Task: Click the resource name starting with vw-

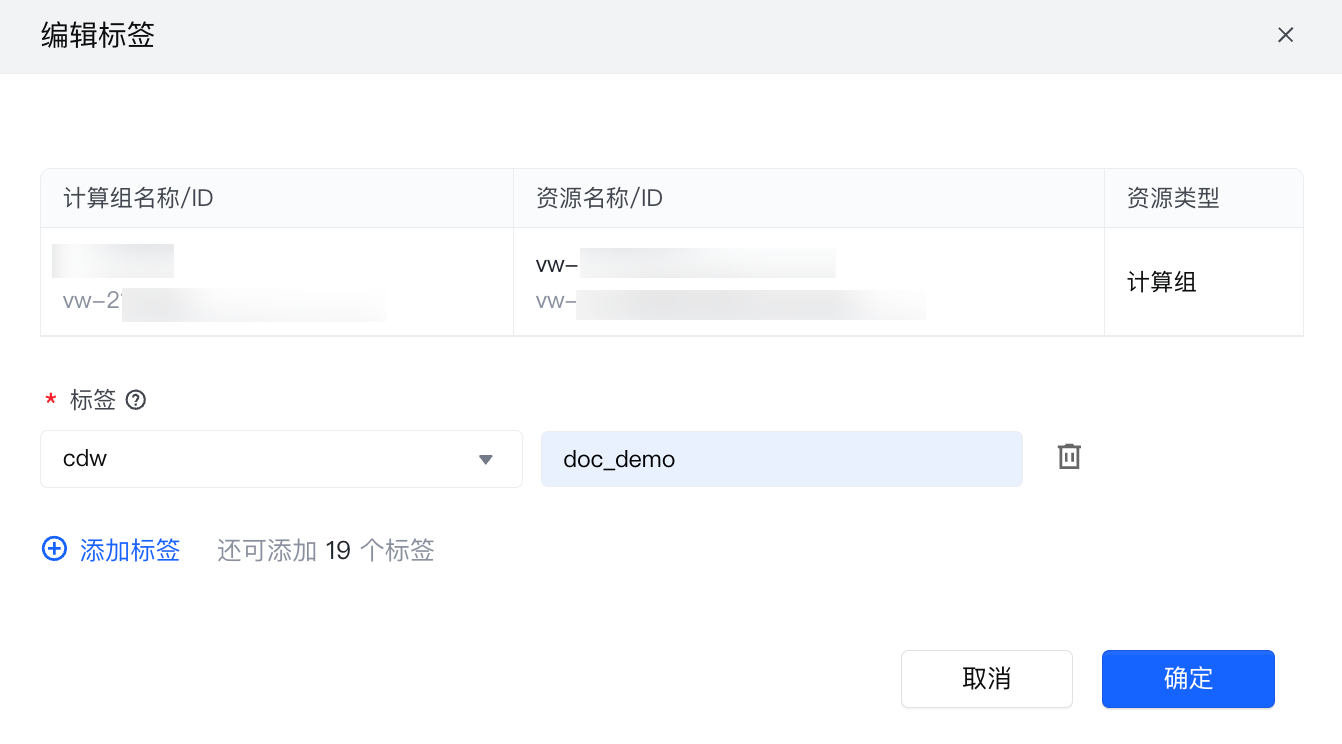Action: click(686, 264)
